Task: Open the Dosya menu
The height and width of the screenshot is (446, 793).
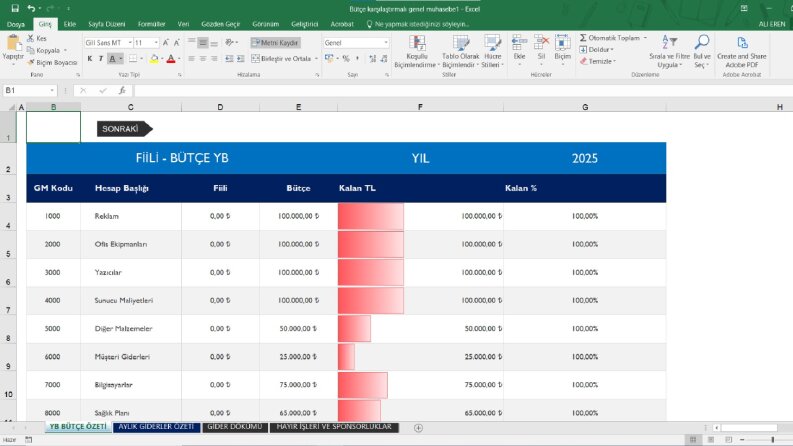Action: point(16,24)
